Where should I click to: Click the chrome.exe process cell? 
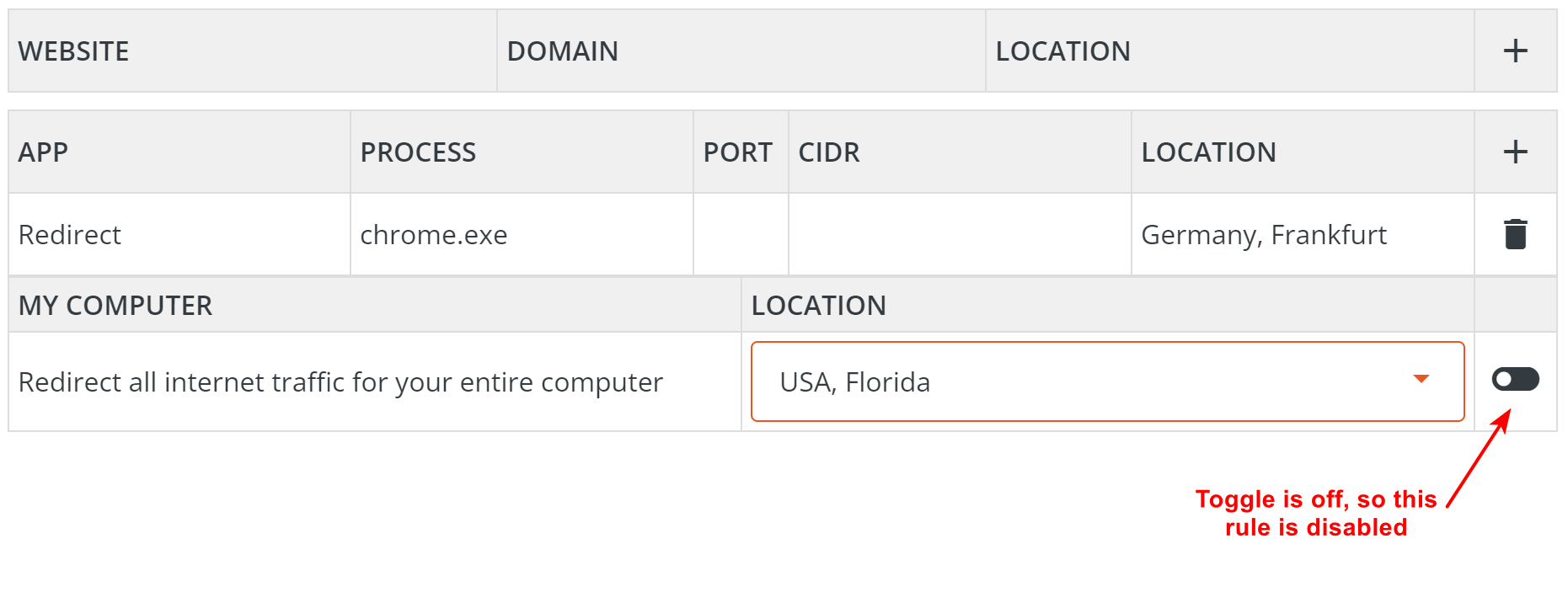point(434,234)
